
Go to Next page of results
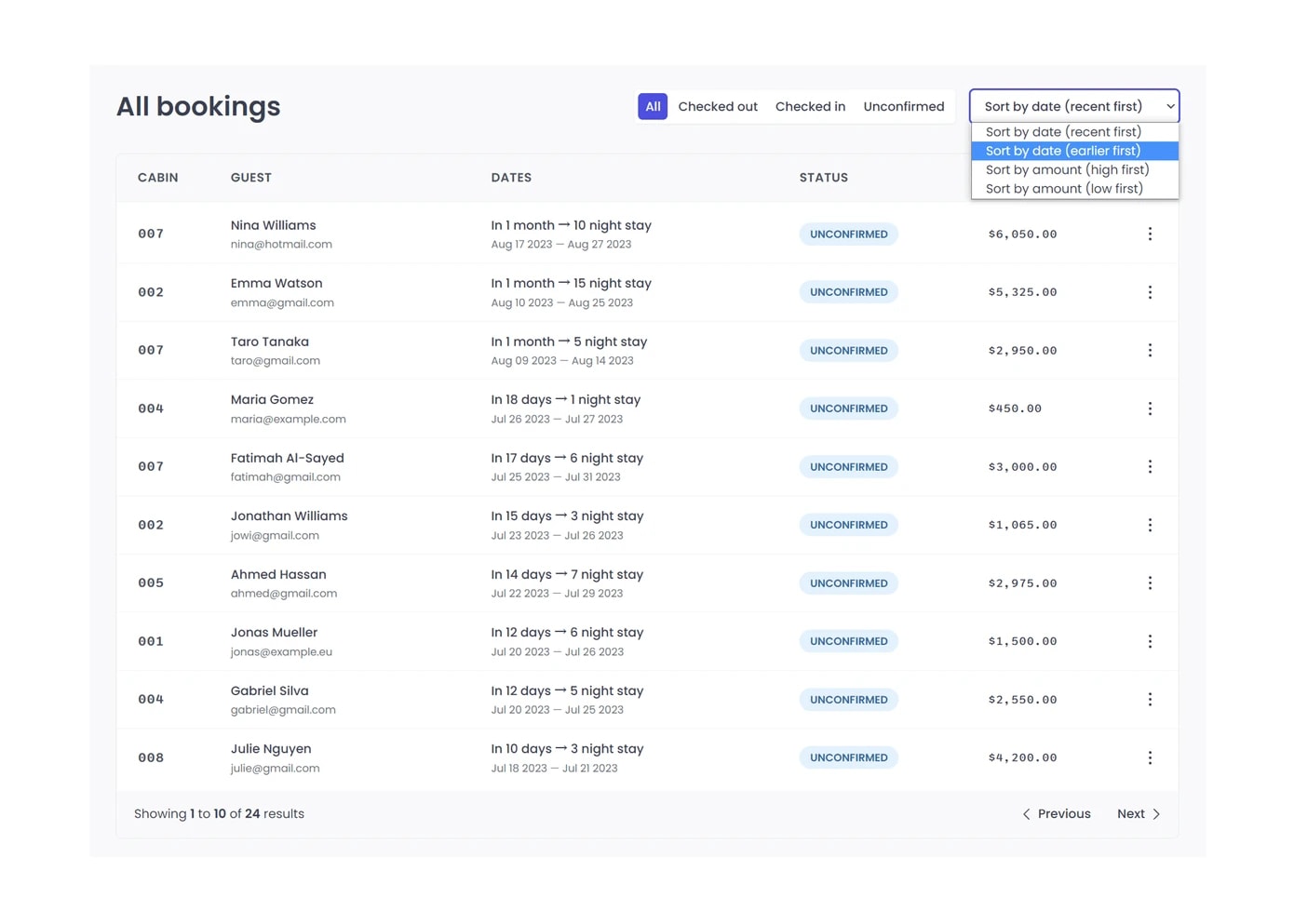pos(1139,814)
